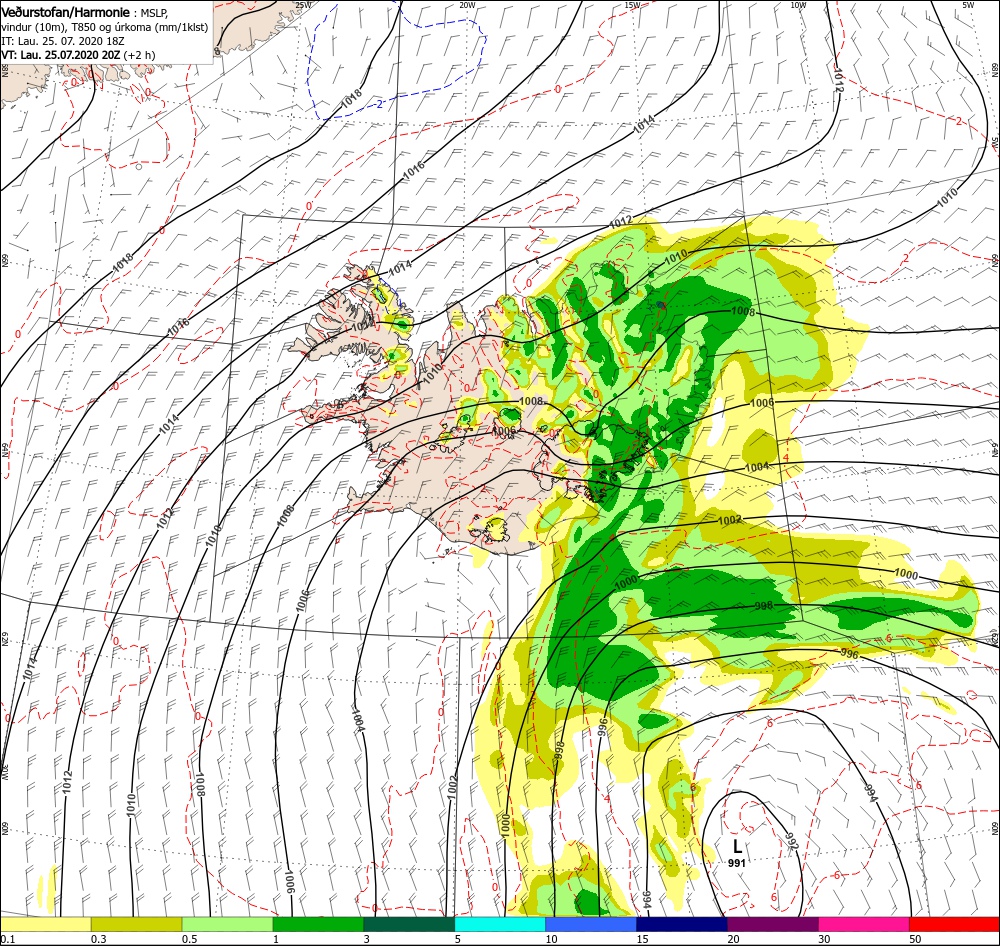Image resolution: width=1000 pixels, height=946 pixels.
Task: Click the 'L' low pressure marker
Action: pos(737,846)
